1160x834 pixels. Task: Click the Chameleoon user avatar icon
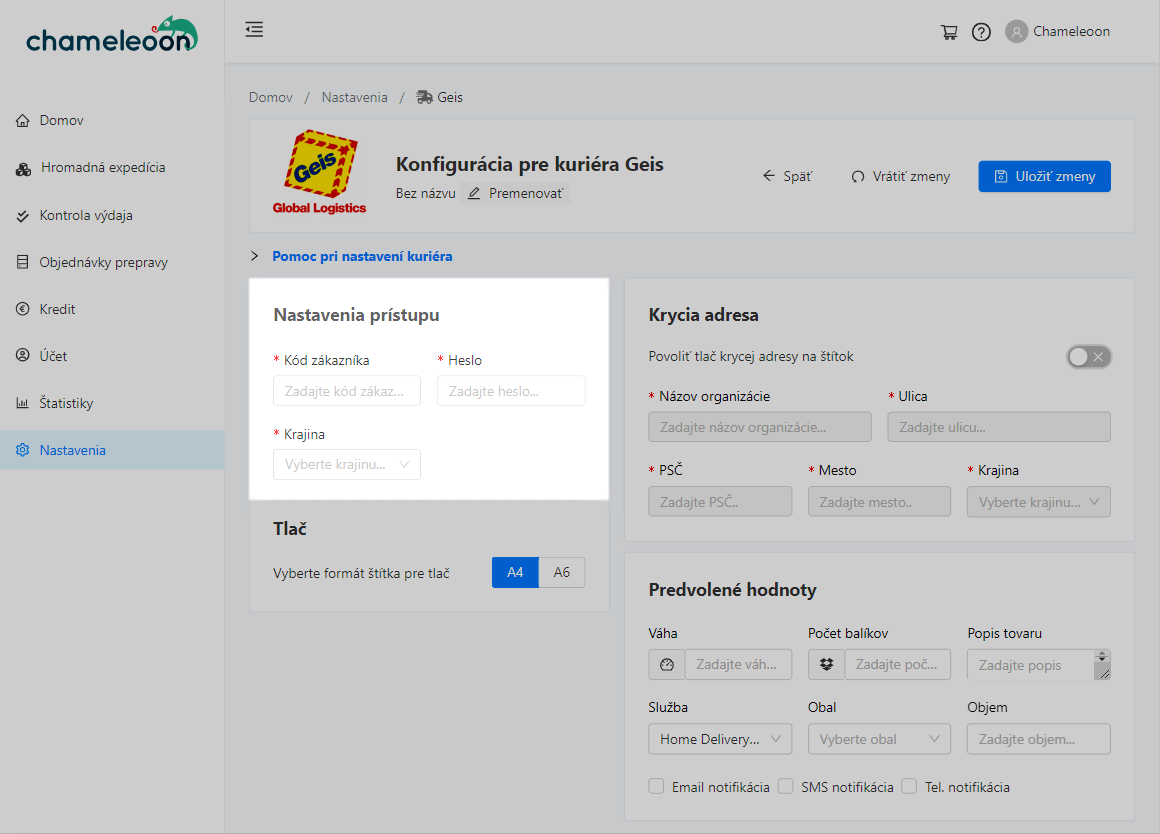pyautogui.click(x=1017, y=32)
